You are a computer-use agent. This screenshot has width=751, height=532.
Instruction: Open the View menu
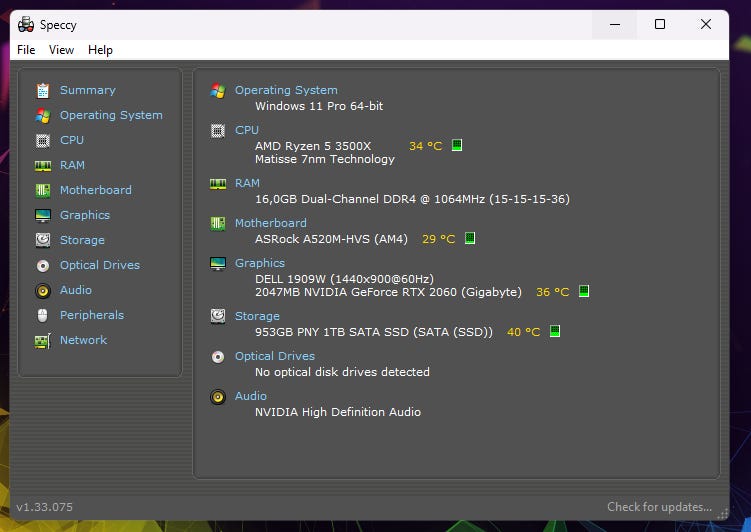61,50
